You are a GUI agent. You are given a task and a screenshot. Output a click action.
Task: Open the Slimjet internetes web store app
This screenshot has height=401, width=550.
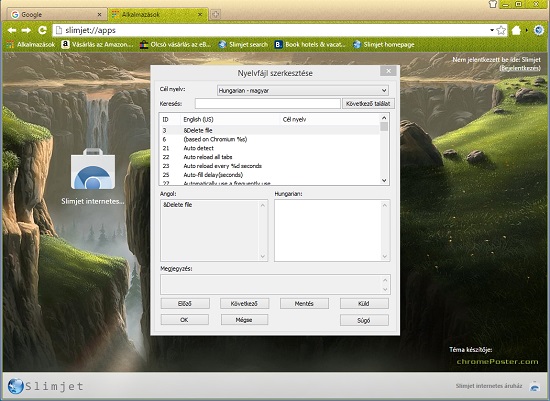pyautogui.click(x=93, y=176)
